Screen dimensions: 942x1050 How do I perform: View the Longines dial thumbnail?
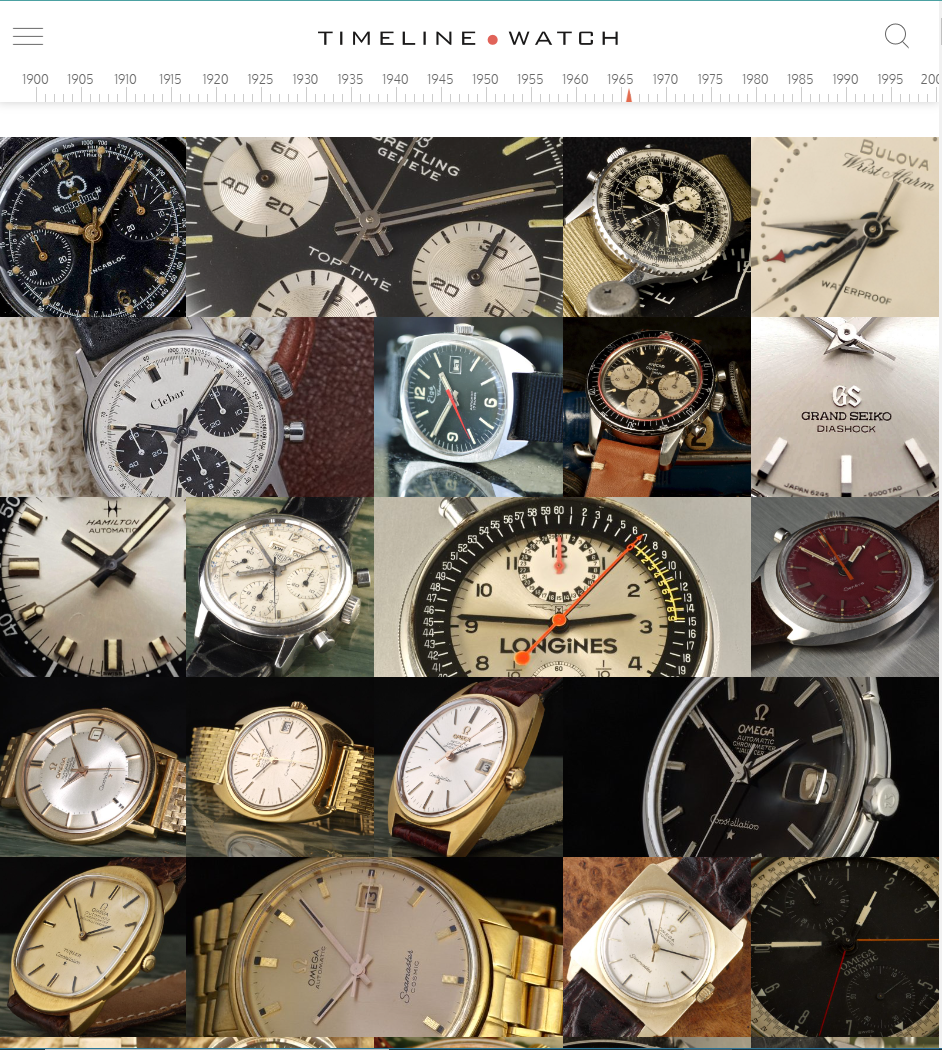tap(561, 587)
